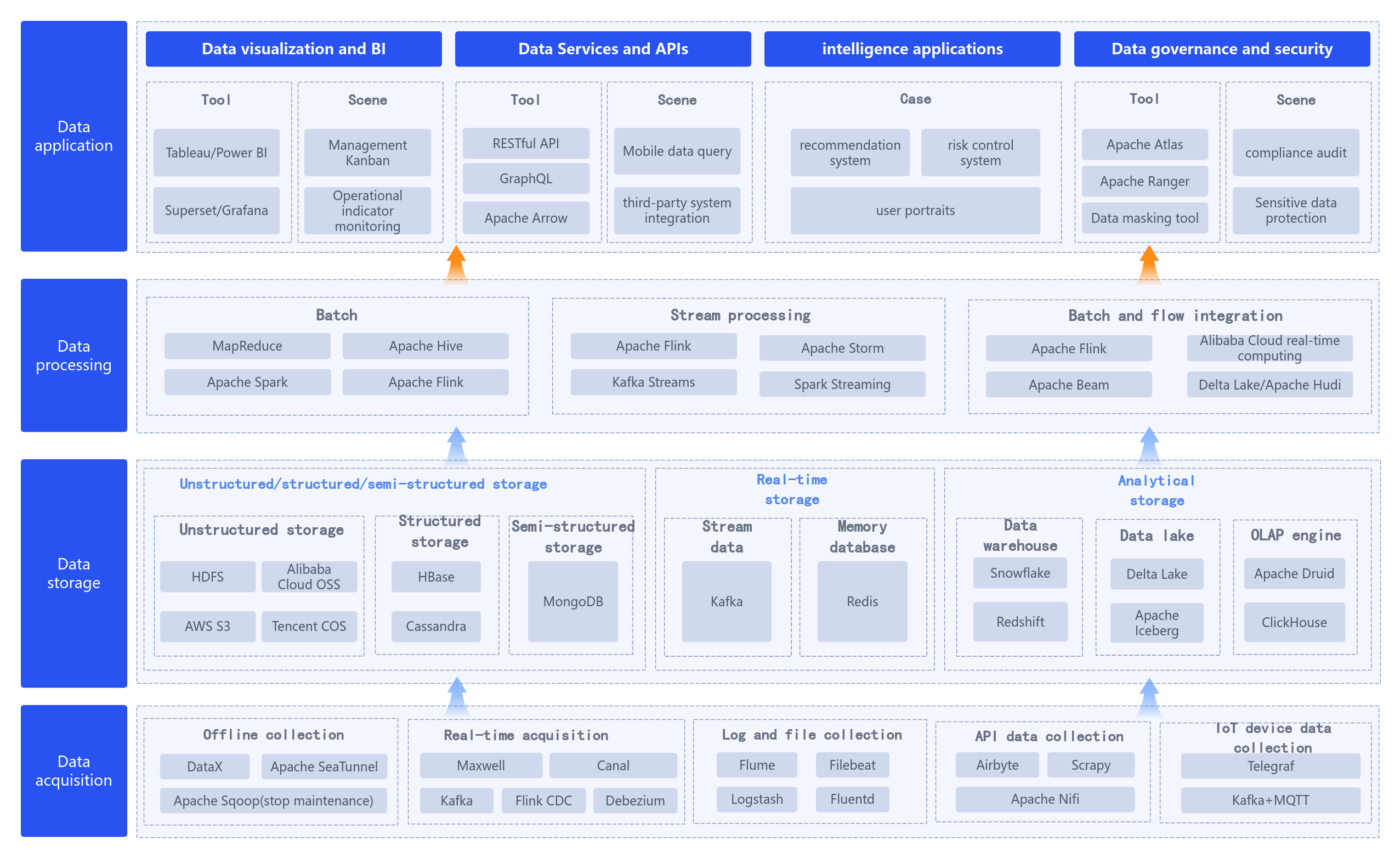Click the compliance audit scene

(x=1295, y=153)
